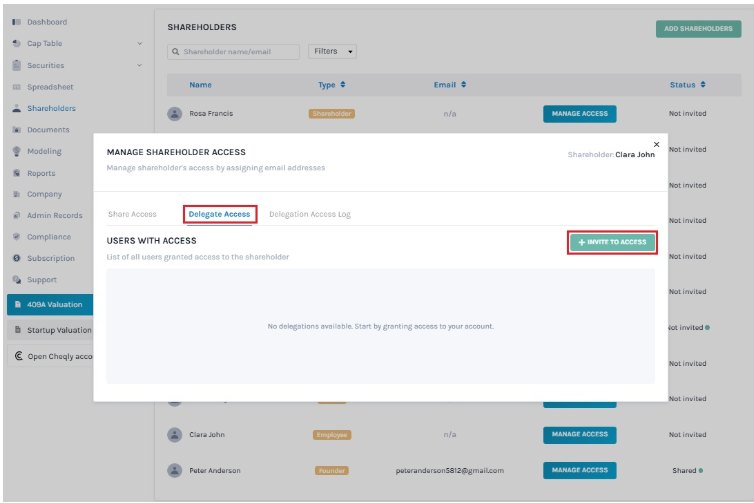
Task: Focus the Shareholder name/email search field
Action: click(x=233, y=51)
